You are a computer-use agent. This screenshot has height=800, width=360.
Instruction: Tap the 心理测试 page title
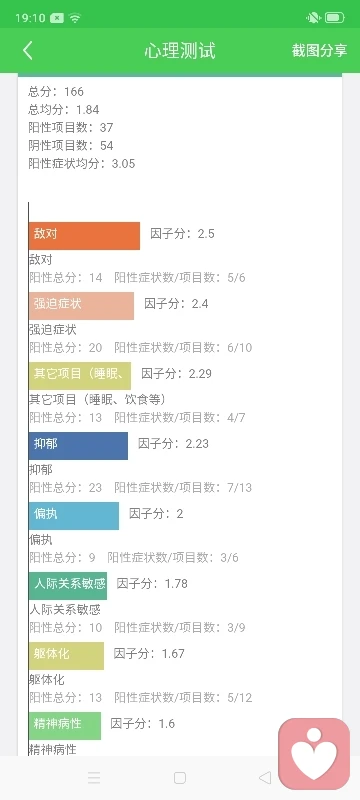tap(180, 51)
